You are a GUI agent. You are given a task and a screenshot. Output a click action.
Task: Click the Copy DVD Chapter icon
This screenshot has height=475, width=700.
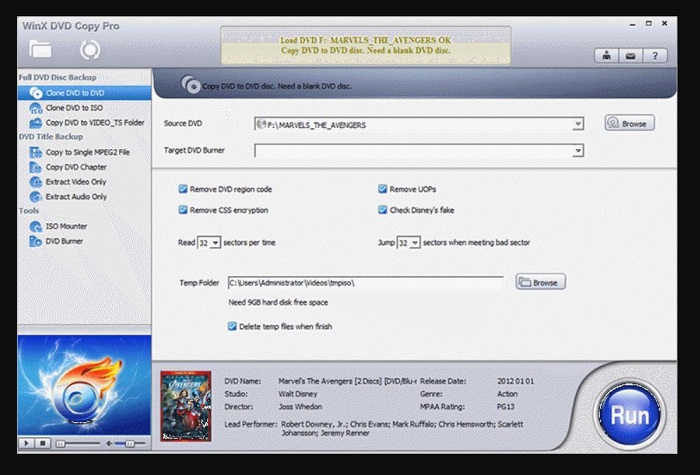[36, 167]
